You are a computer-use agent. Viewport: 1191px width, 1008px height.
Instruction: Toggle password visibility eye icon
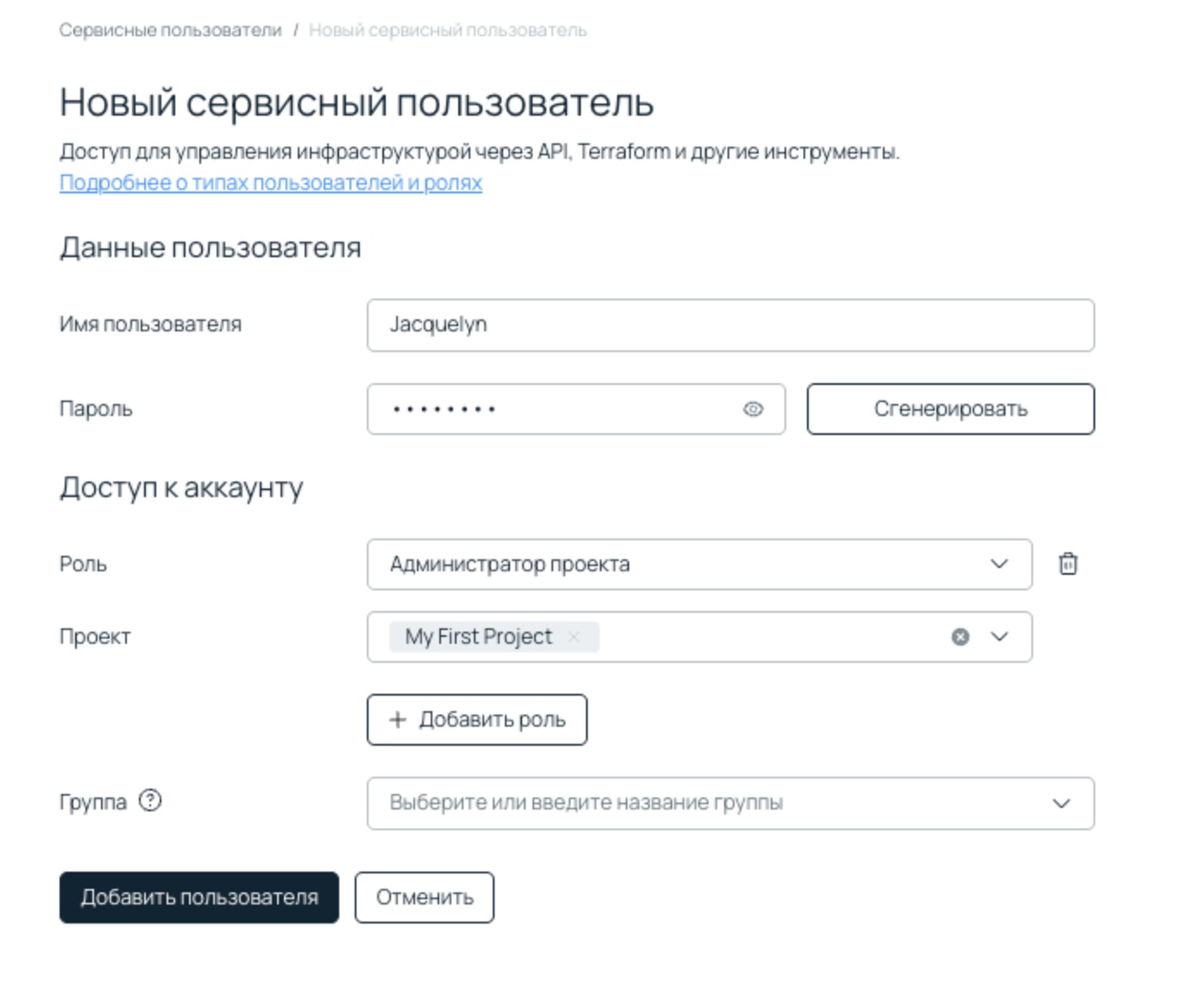click(x=753, y=409)
